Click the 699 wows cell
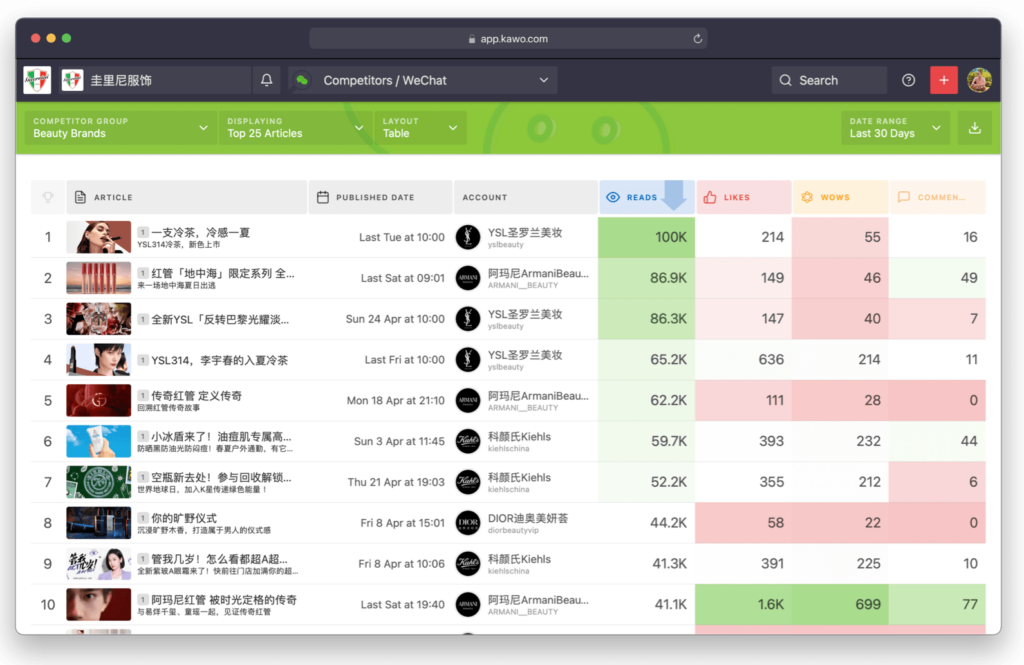1024x665 pixels. point(840,605)
